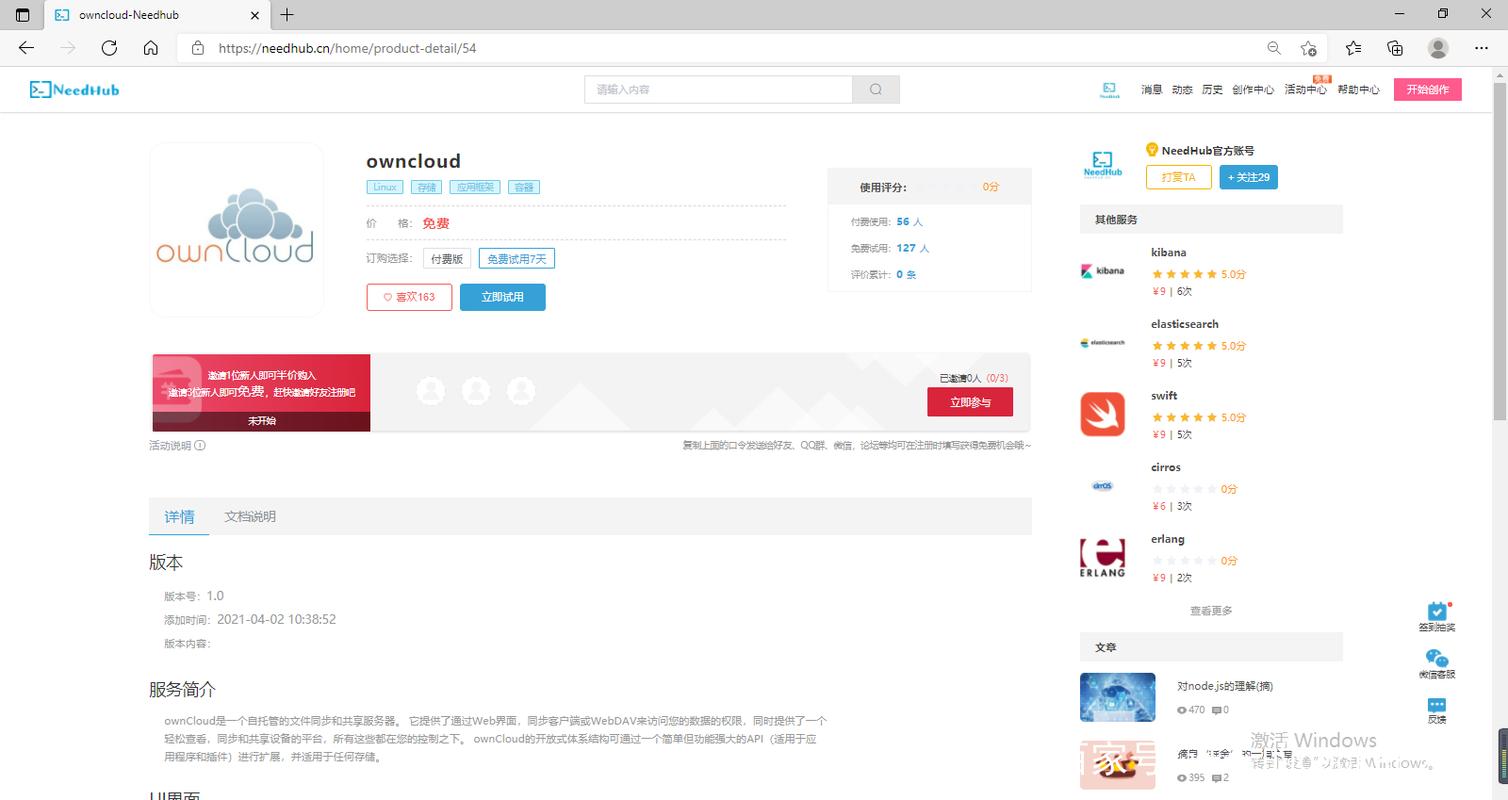Screen dimensions: 1508x800
Task: Select the 免费试用7天 purchase option
Action: pos(517,258)
